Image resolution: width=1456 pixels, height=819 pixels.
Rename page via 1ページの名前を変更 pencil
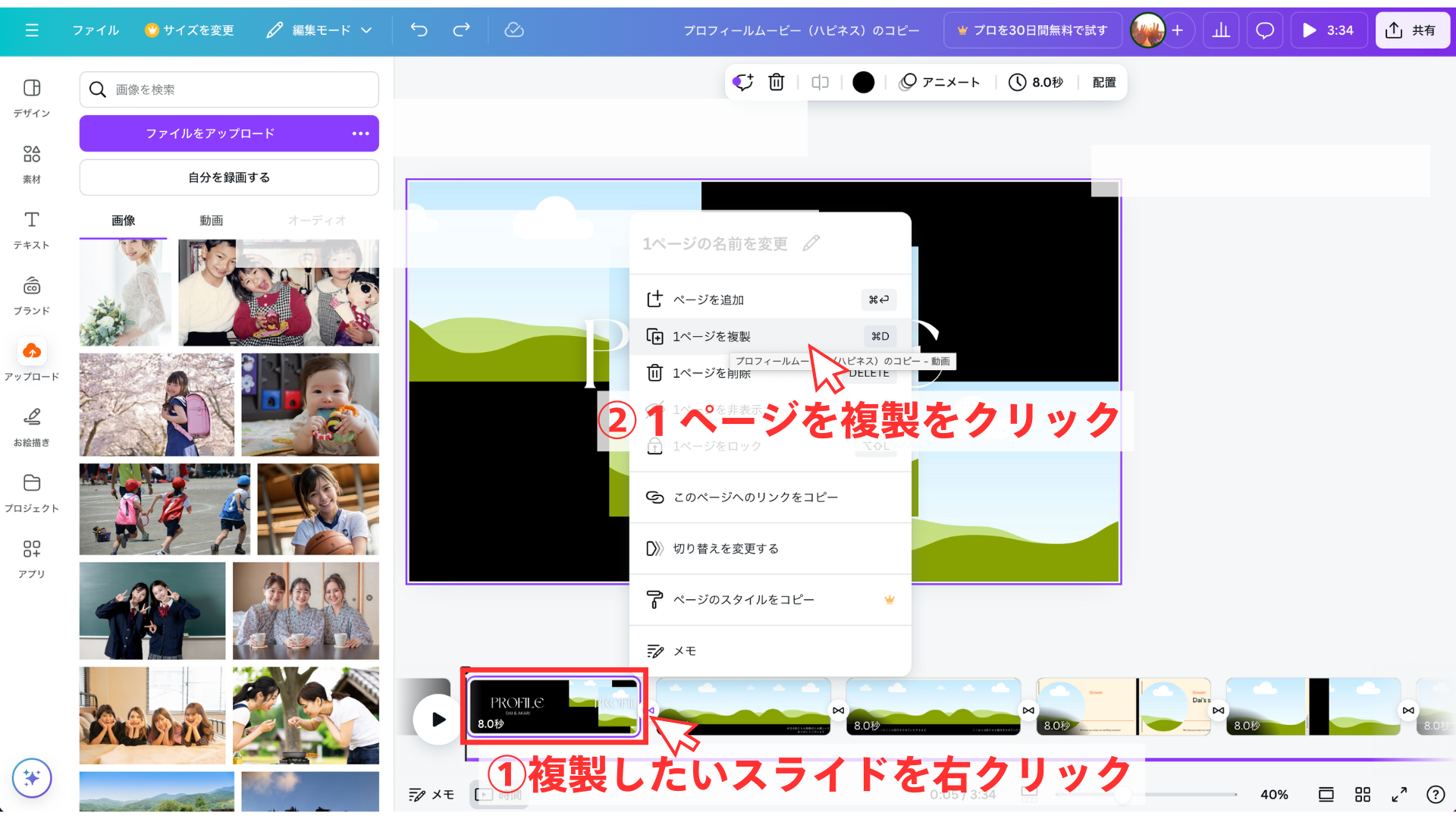[811, 243]
